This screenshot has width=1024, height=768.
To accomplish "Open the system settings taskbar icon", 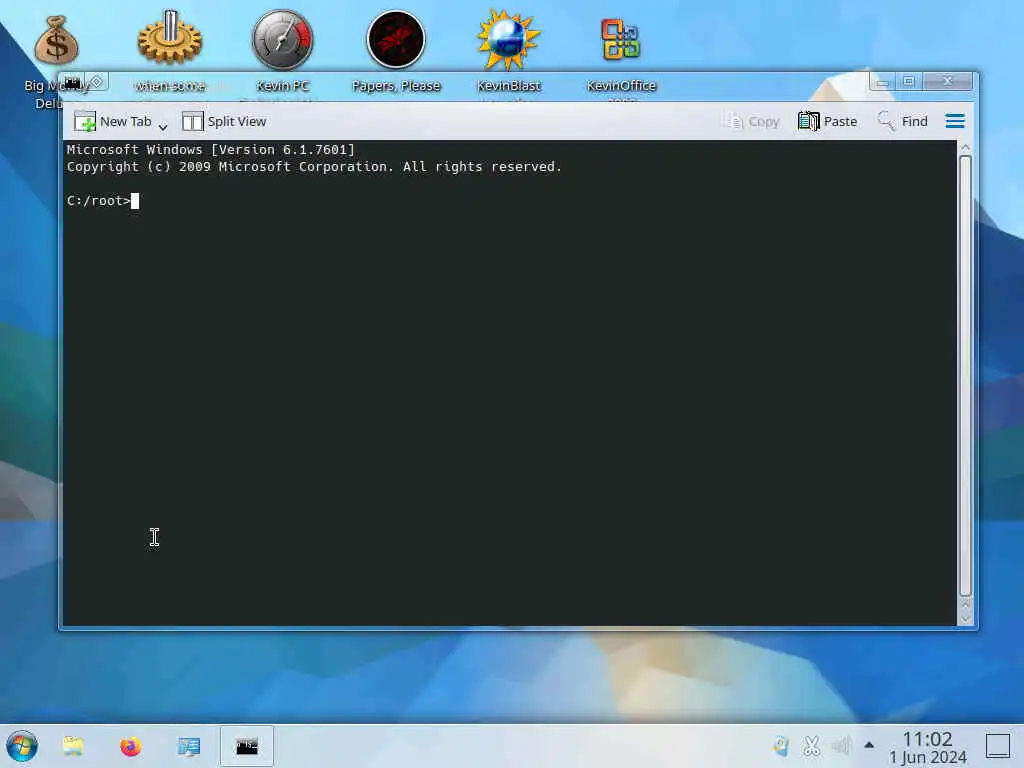I will [189, 746].
